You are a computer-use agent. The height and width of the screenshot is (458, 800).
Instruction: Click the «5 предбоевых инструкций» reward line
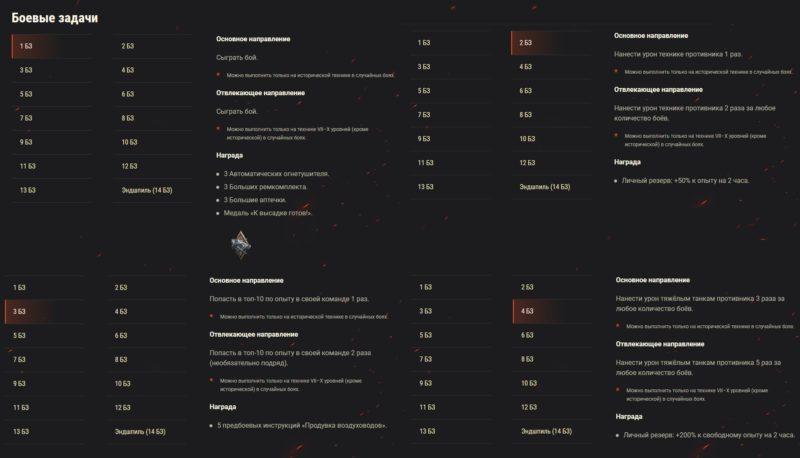302,425
